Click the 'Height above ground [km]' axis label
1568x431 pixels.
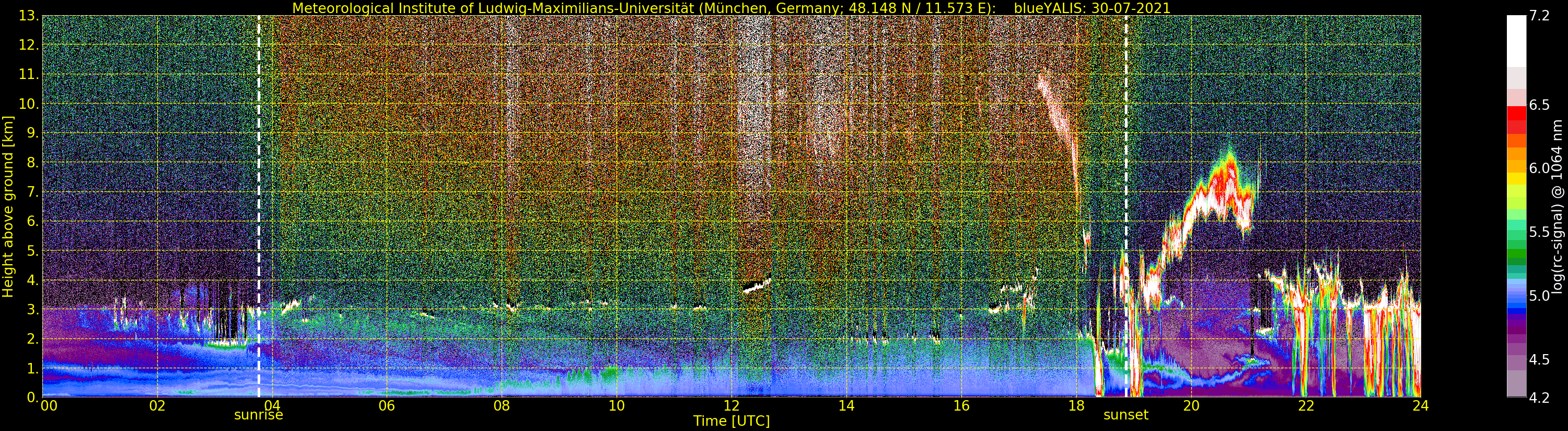8,206
